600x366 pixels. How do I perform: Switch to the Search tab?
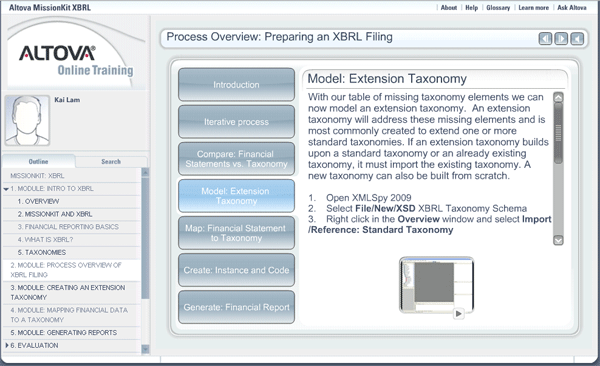click(111, 162)
